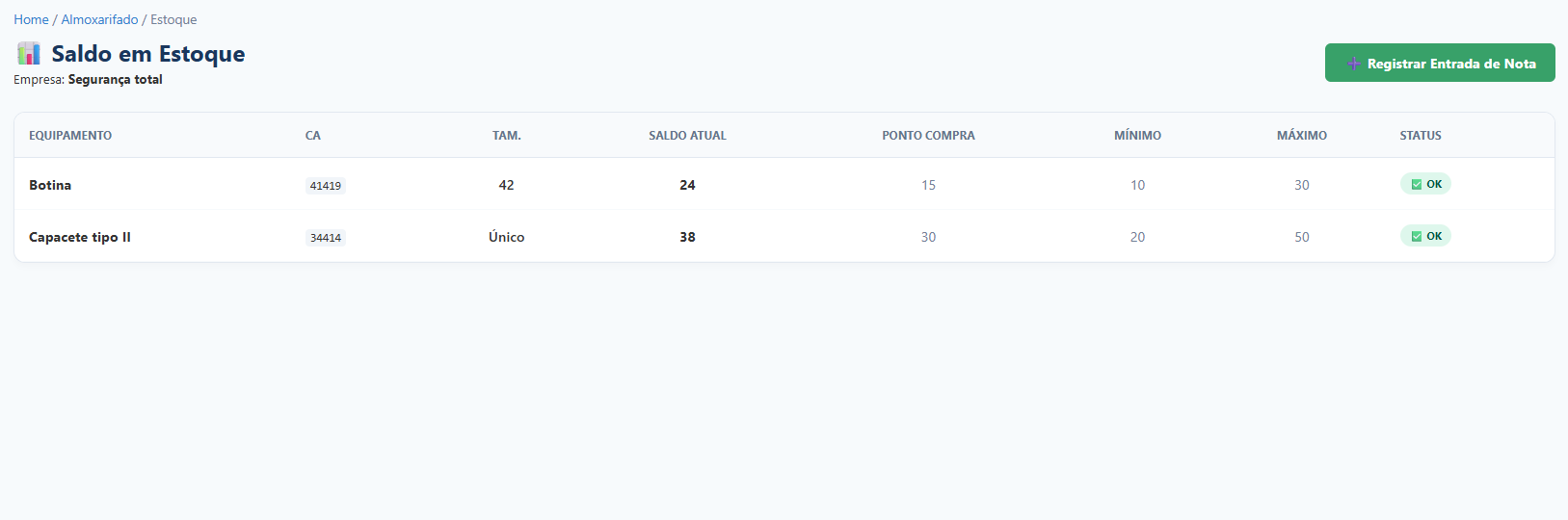The image size is (1568, 520).
Task: Click the Saldo Atual column header
Action: [x=687, y=136]
